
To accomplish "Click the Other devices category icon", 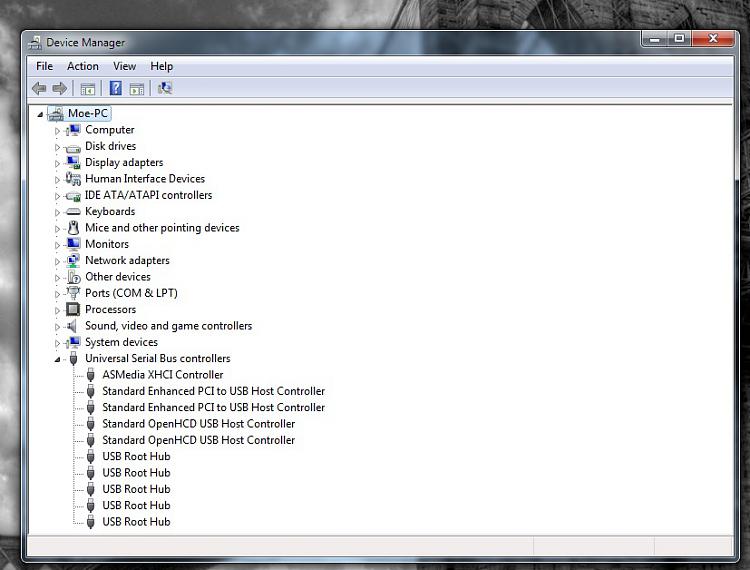I will 74,277.
